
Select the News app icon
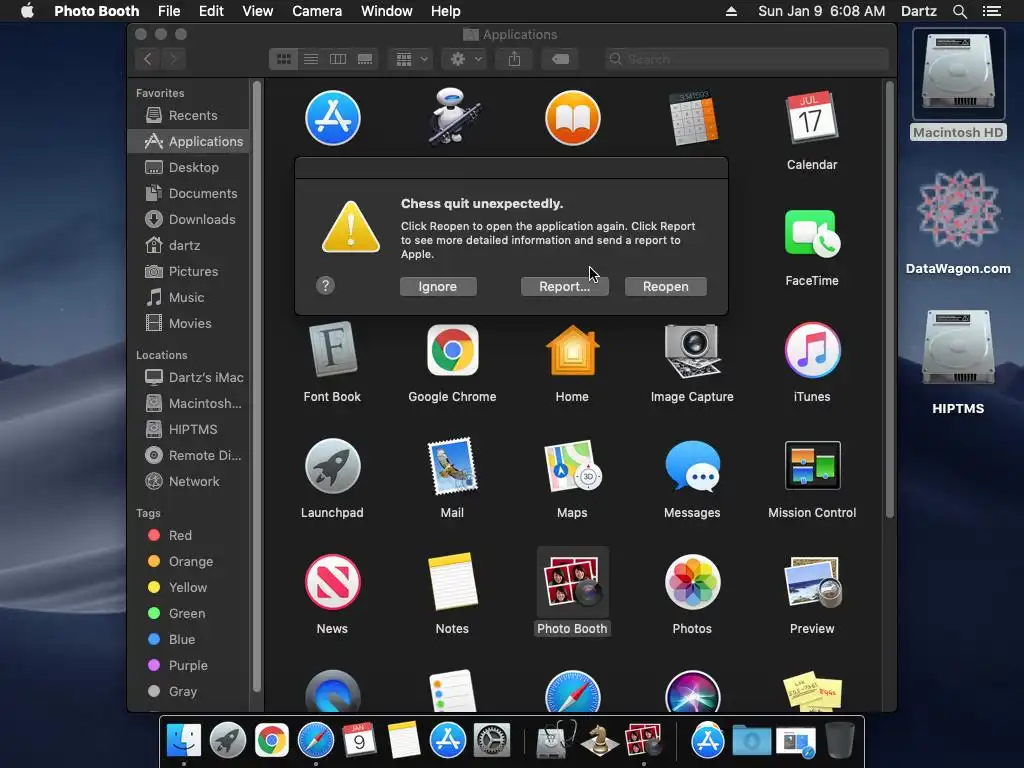point(332,582)
